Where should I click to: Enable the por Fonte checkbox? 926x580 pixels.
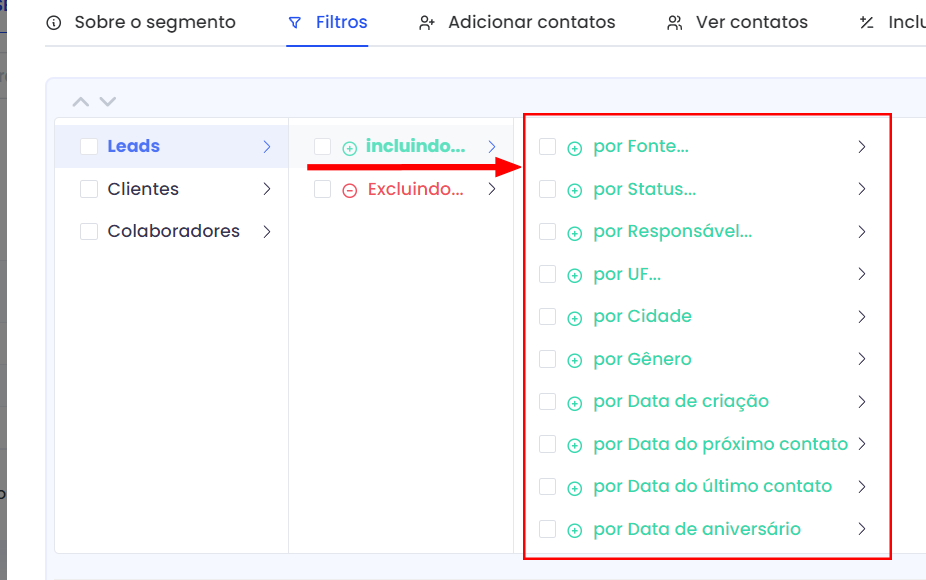coord(547,147)
